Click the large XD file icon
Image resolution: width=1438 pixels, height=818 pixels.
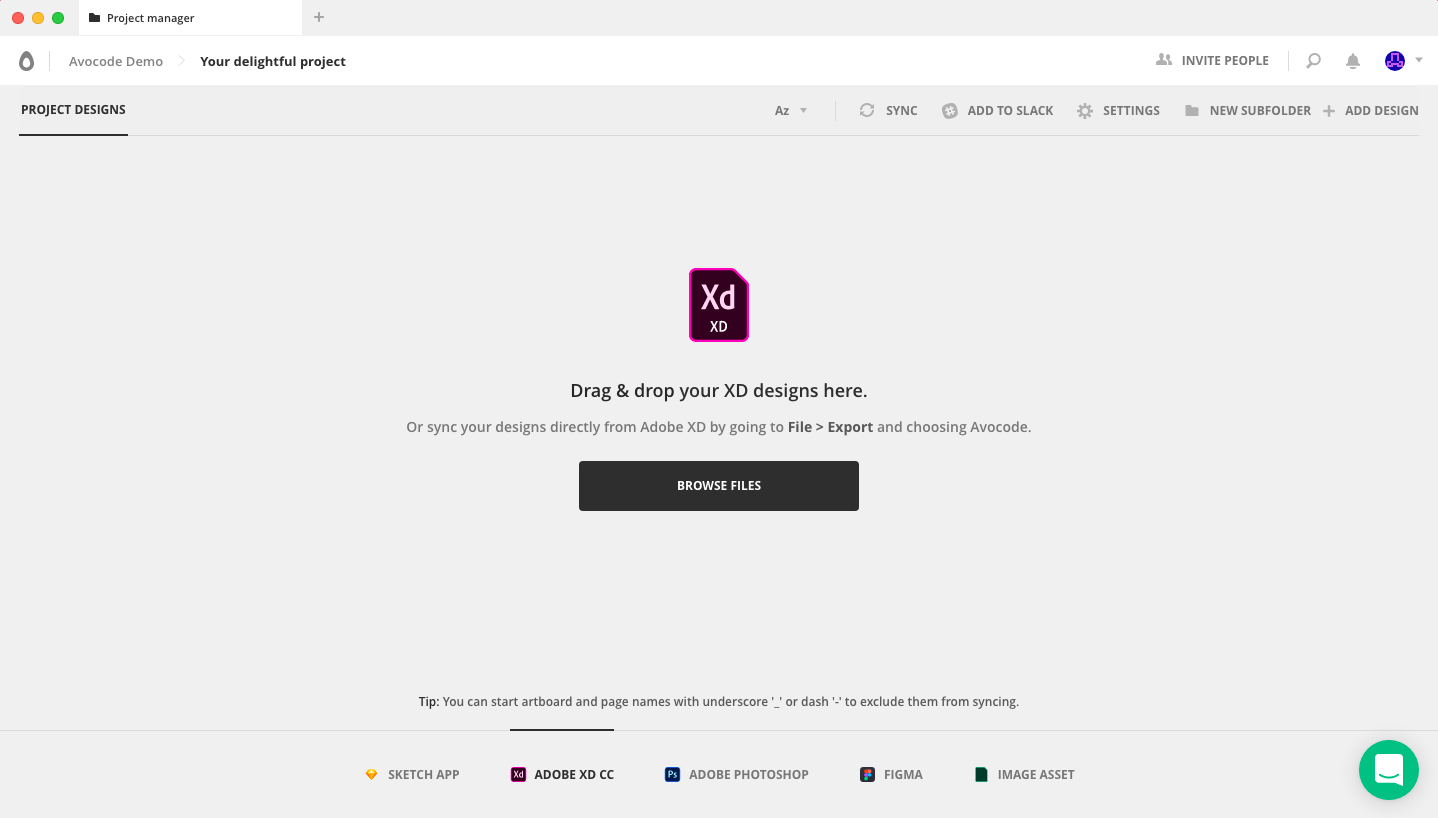719,305
